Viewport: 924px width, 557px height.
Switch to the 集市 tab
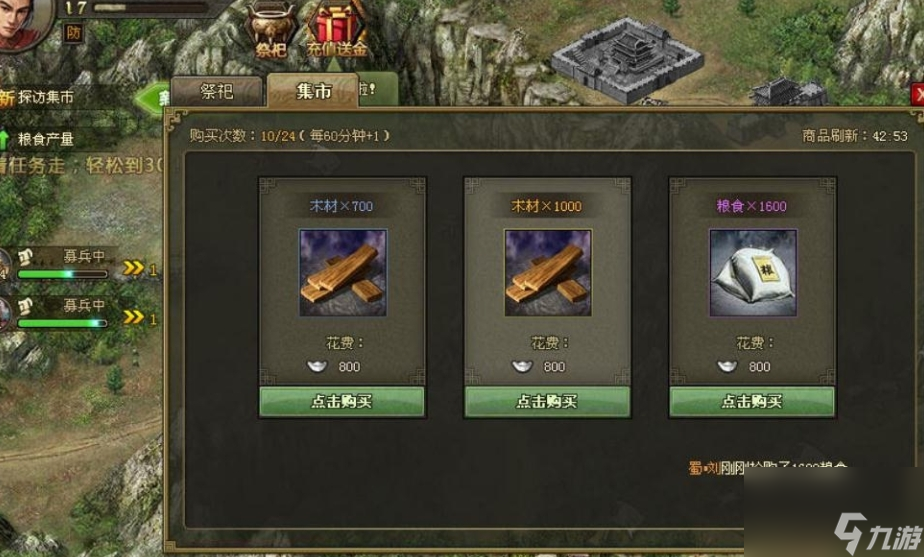coord(313,91)
